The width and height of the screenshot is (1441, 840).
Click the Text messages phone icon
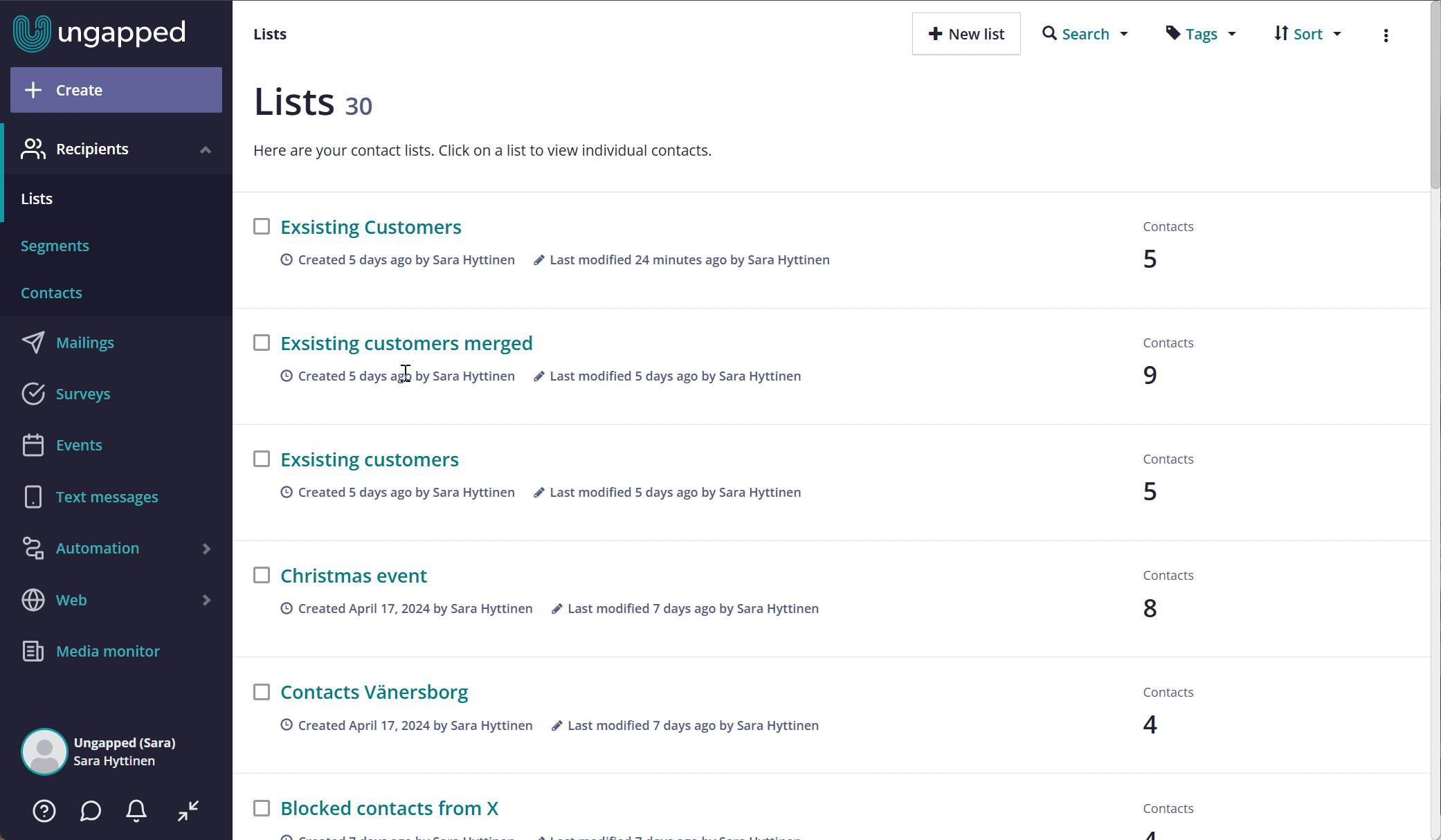click(x=33, y=497)
